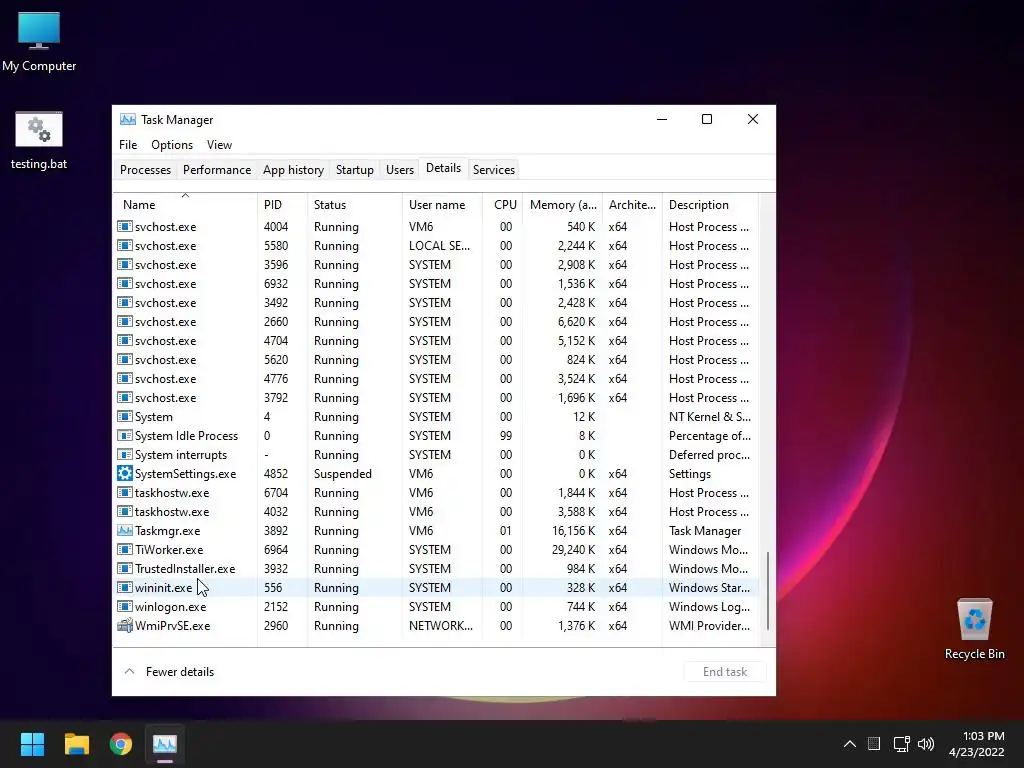Sort by the User name column

tap(442, 204)
